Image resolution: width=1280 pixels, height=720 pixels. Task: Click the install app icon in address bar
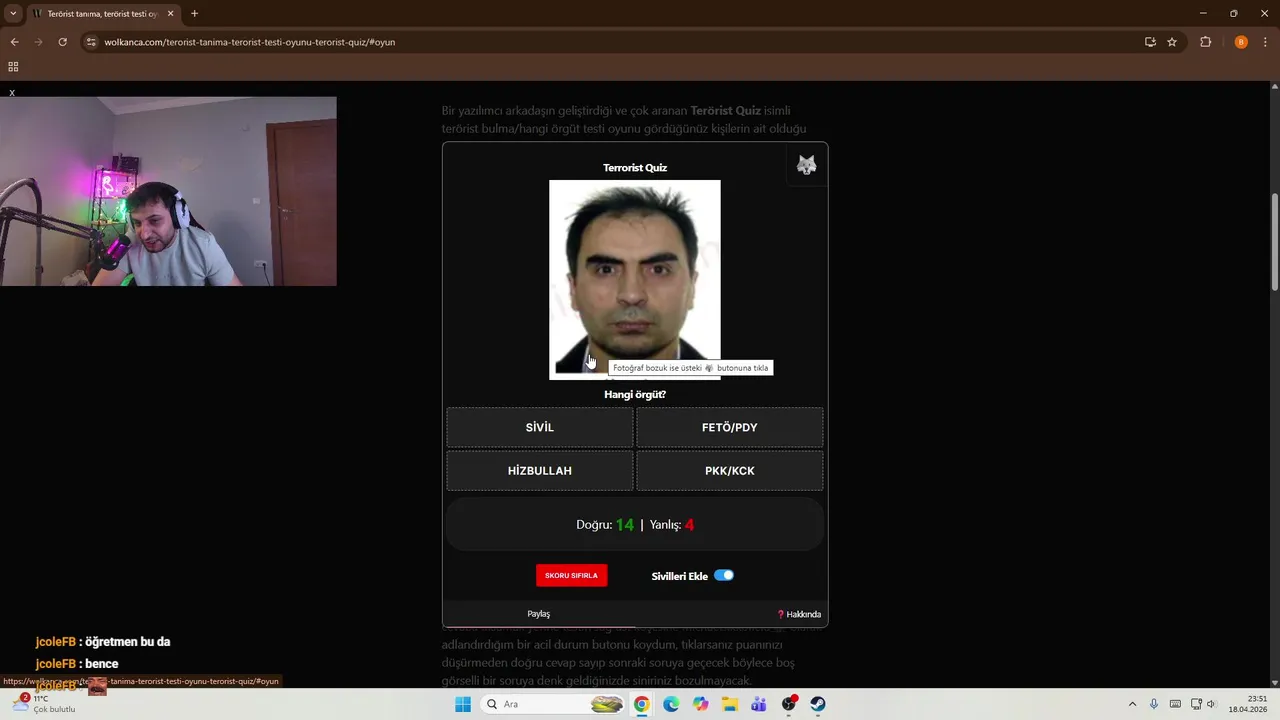pyautogui.click(x=1150, y=42)
